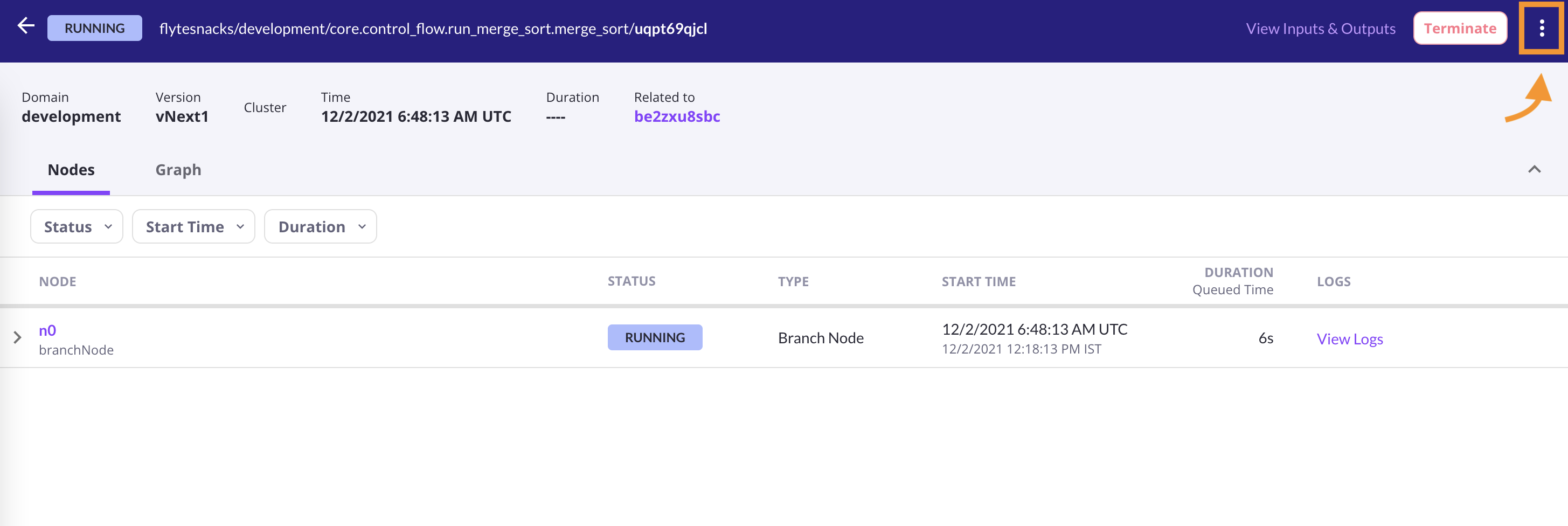Open the three-dot more options menu

point(1541,28)
